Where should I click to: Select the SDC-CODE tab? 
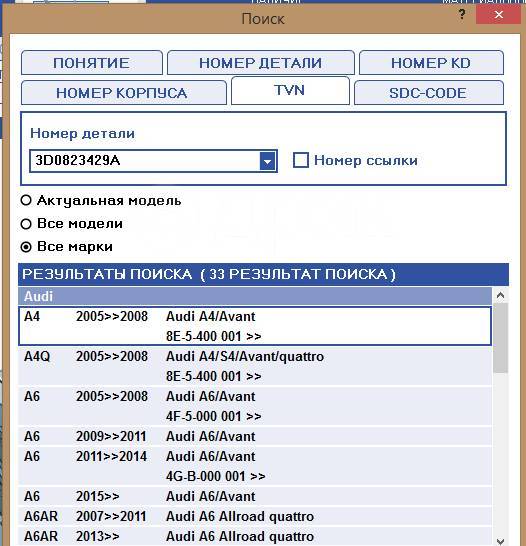click(429, 93)
